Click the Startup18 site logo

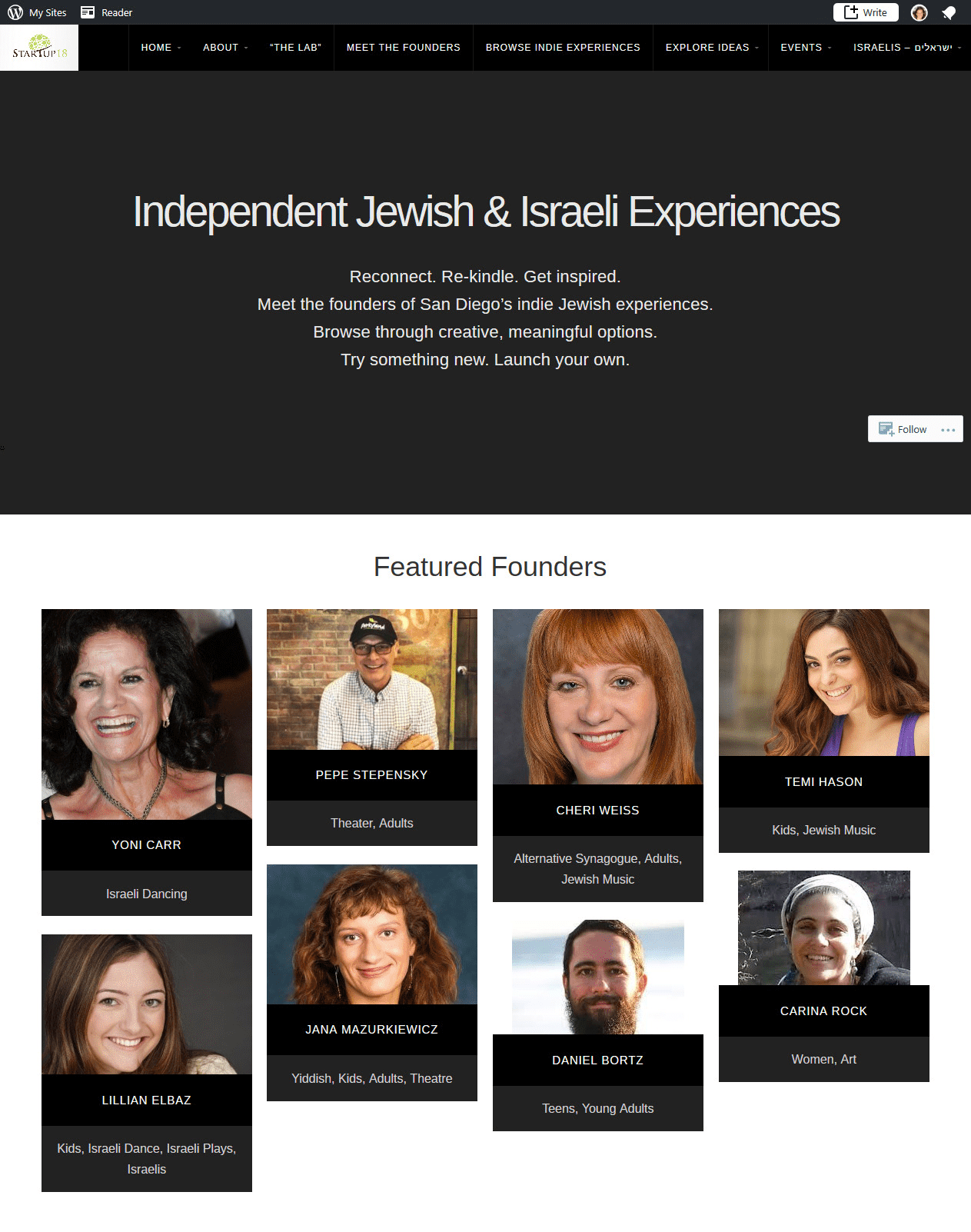39,48
